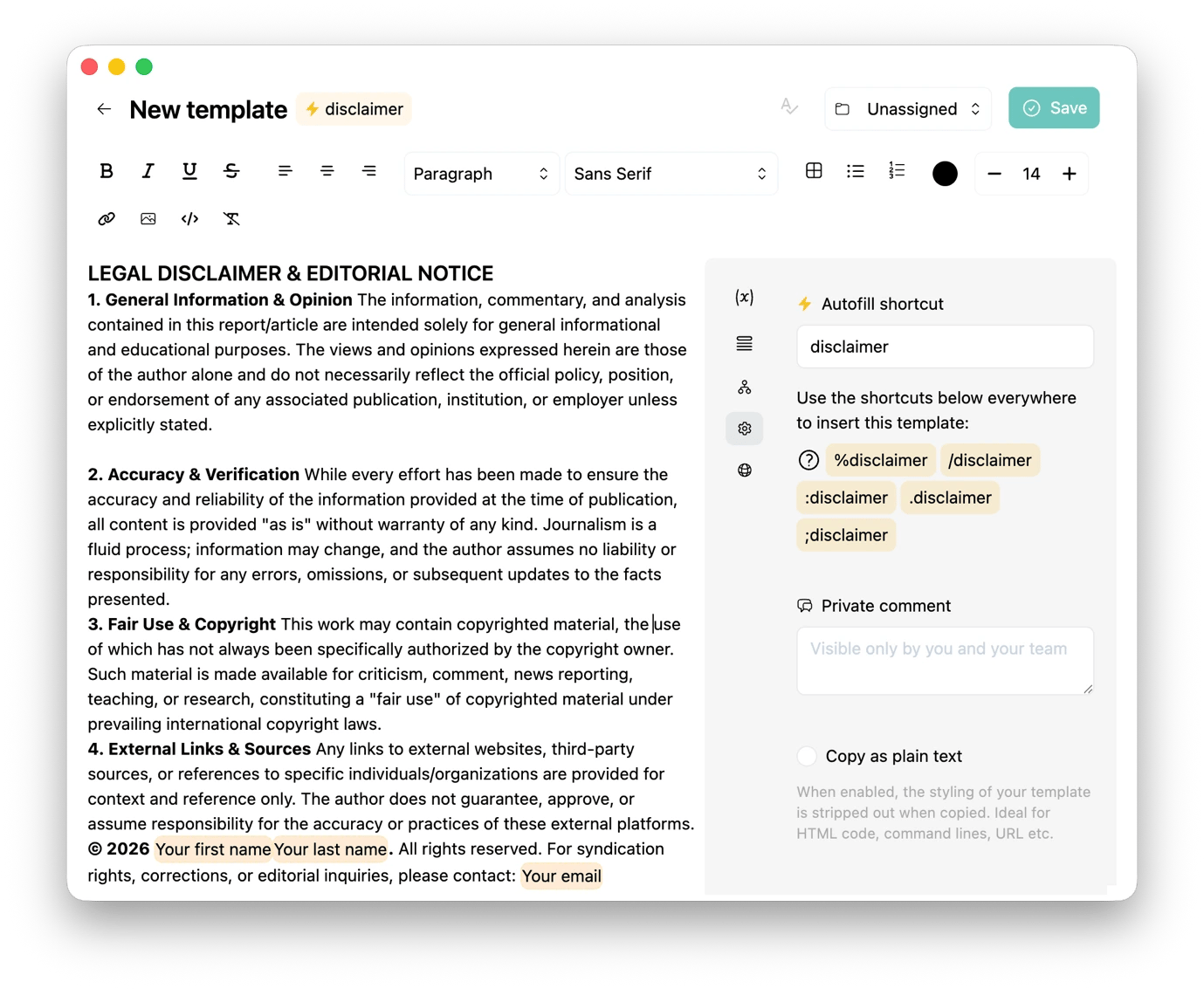The height and width of the screenshot is (989, 1204).
Task: Click the Your email variable
Action: pos(561,876)
